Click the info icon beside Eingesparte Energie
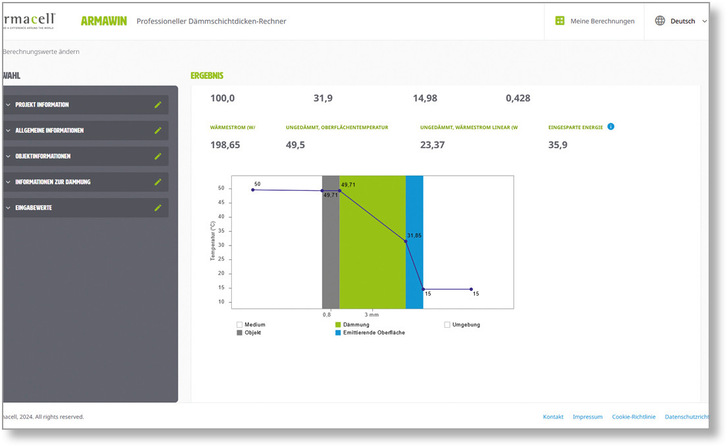728x447 pixels. pos(610,127)
